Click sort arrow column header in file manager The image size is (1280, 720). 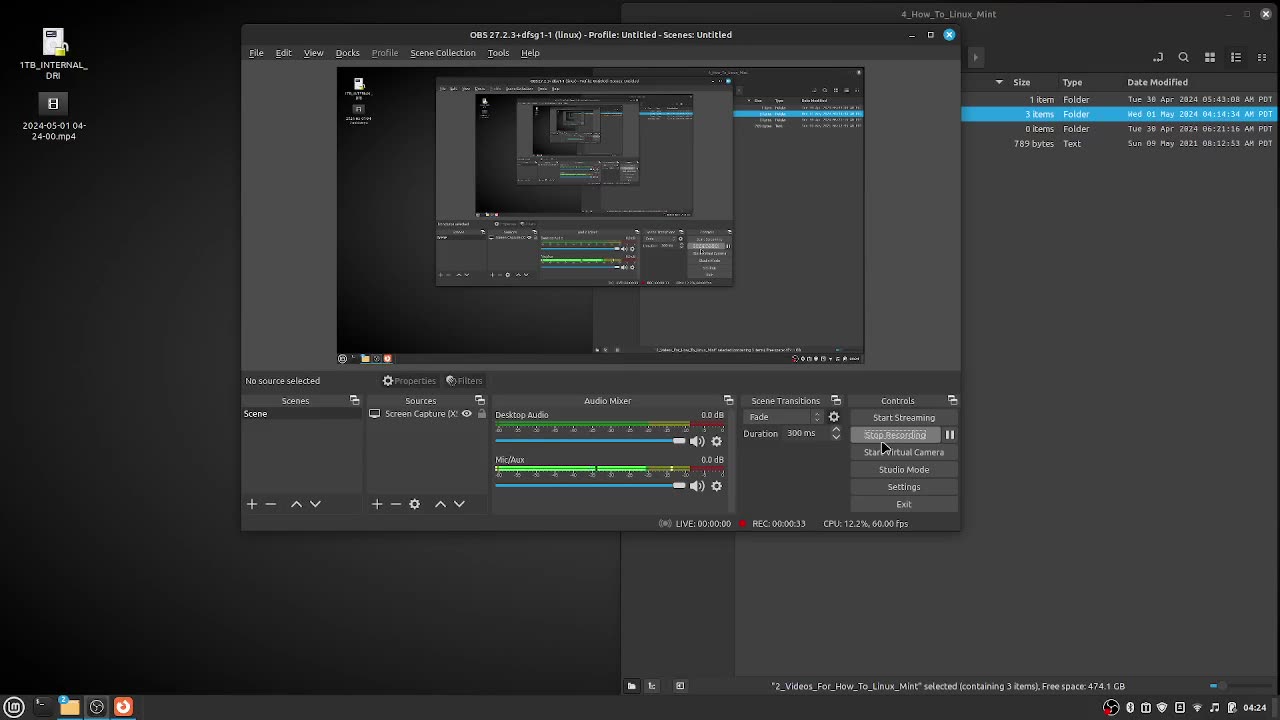[x=999, y=82]
